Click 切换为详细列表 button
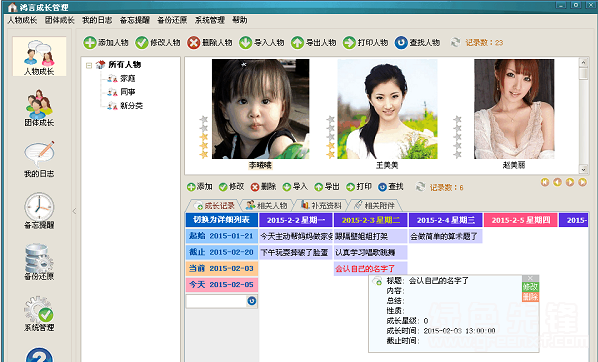 [222, 220]
